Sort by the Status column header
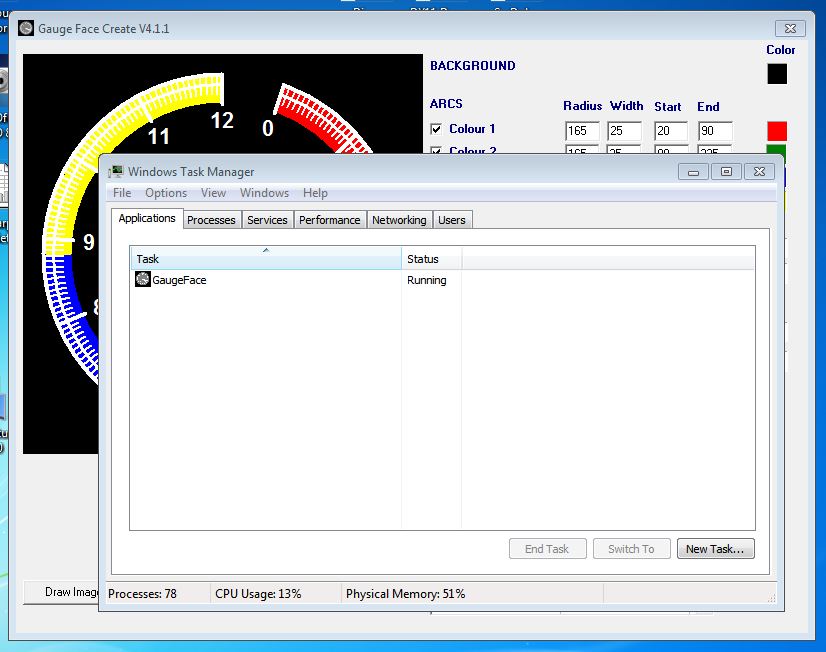This screenshot has width=826, height=652. point(431,259)
